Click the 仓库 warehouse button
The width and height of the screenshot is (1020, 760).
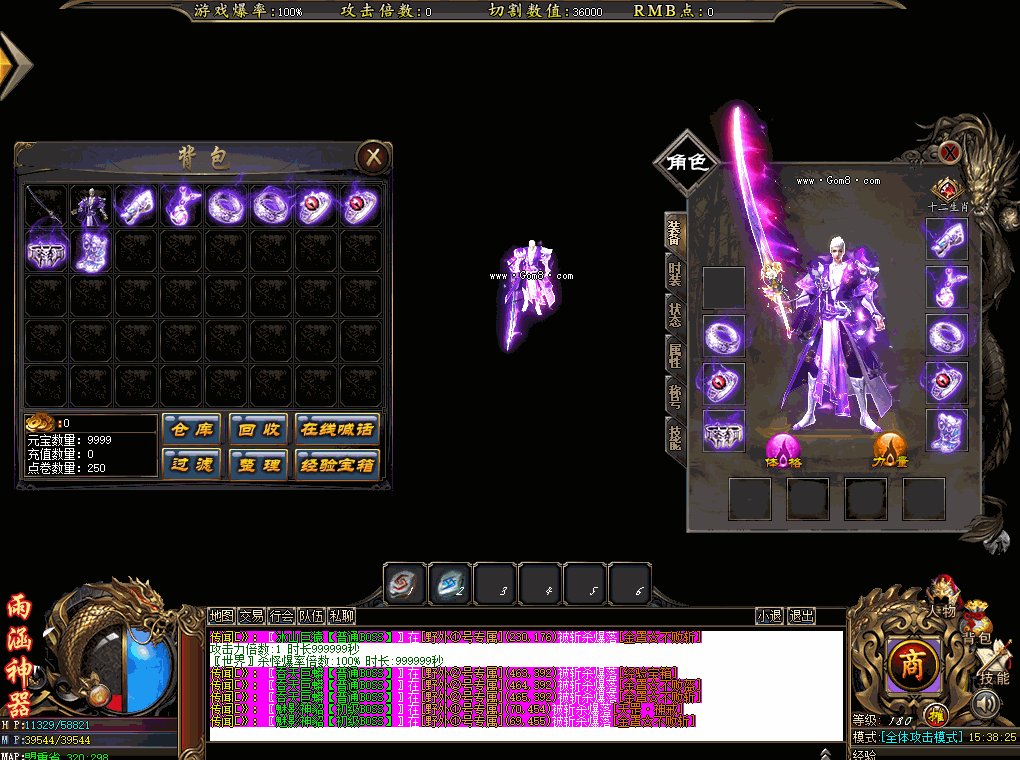pos(192,429)
